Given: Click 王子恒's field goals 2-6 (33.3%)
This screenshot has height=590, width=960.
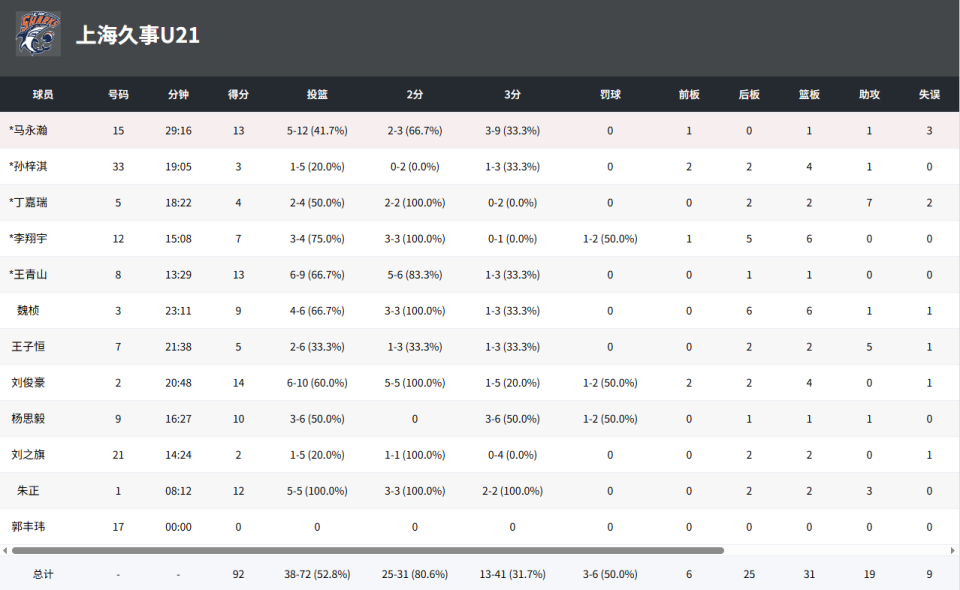Looking at the screenshot, I should 317,347.
